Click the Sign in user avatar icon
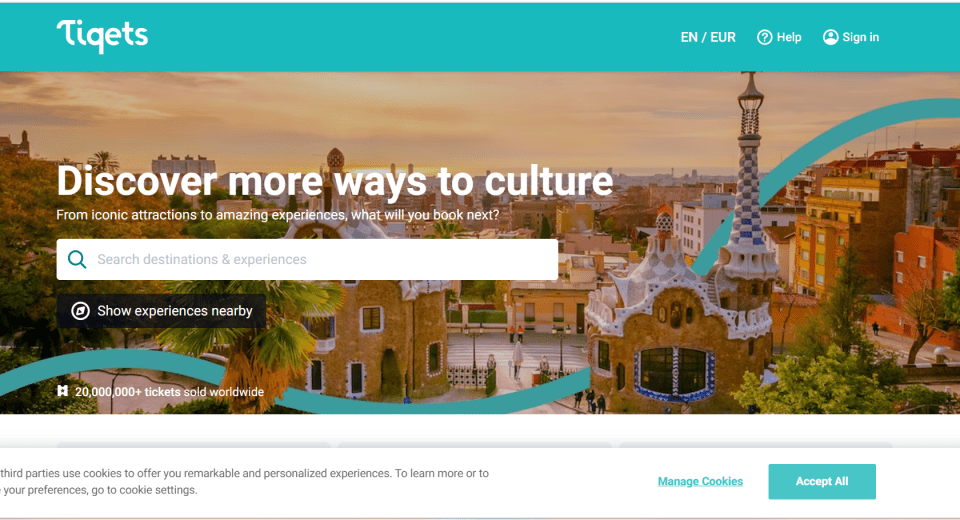The image size is (960, 520). tap(830, 37)
